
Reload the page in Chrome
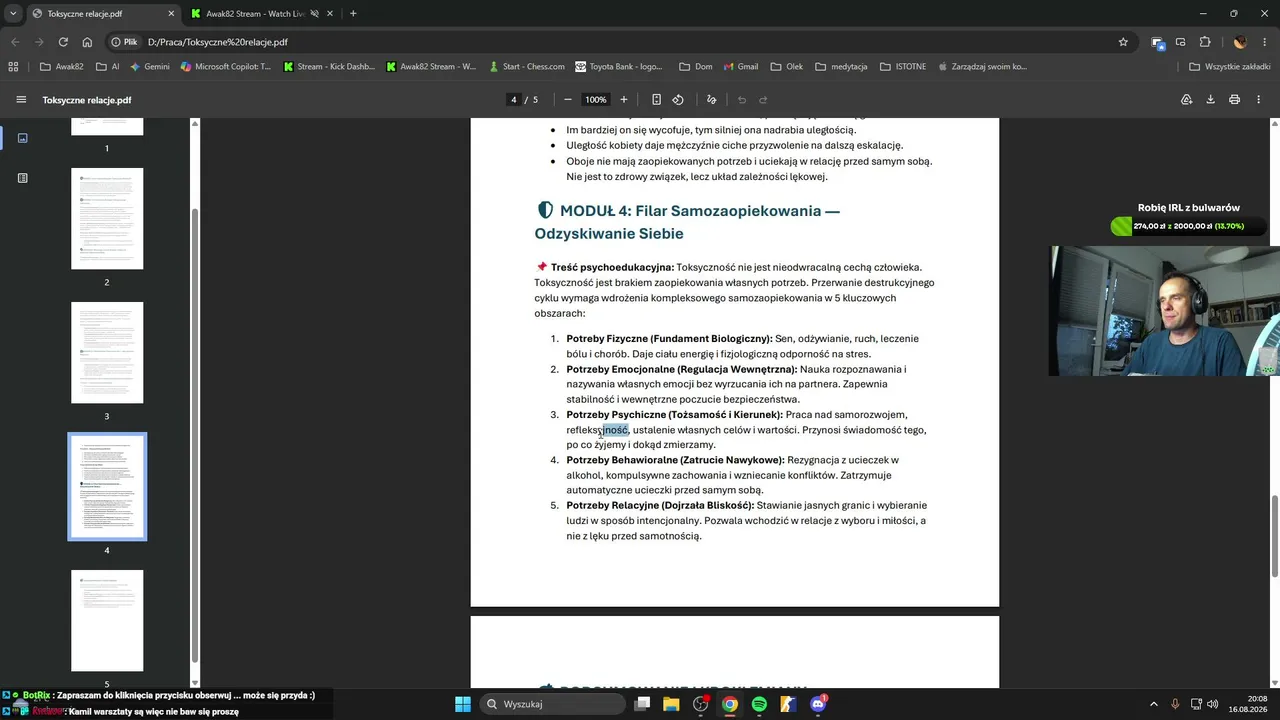tap(63, 42)
